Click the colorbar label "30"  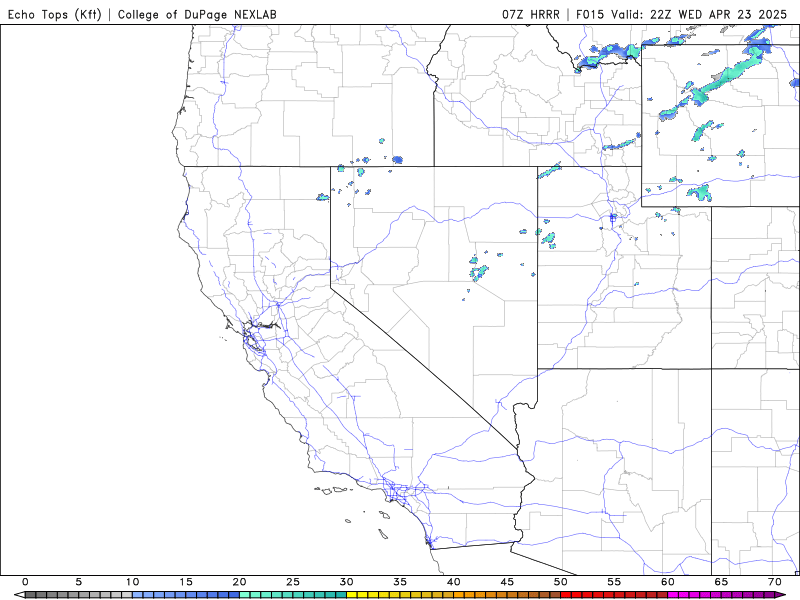[346, 582]
